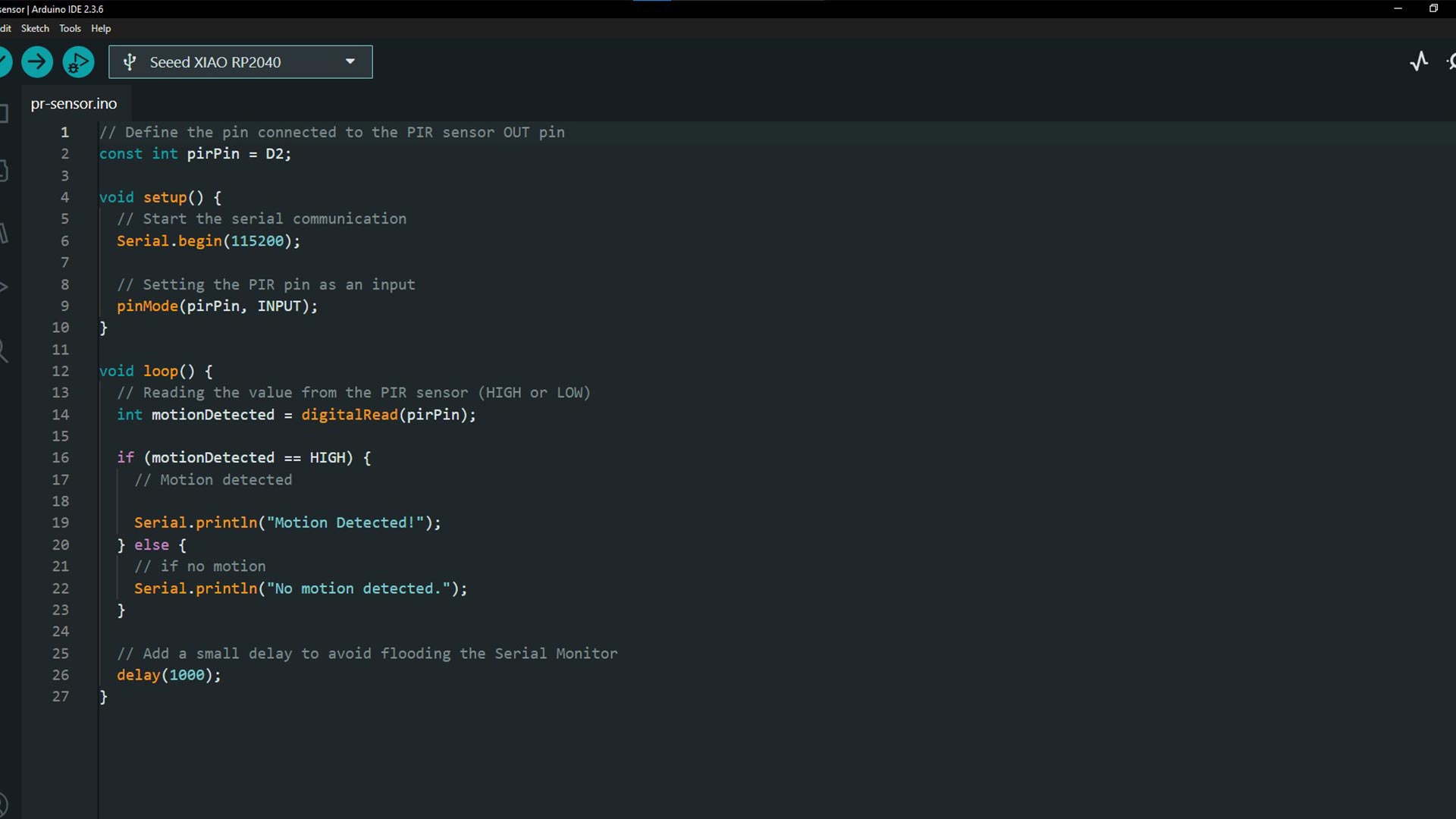Click line number 27 in the gutter
1456x819 pixels.
(60, 697)
